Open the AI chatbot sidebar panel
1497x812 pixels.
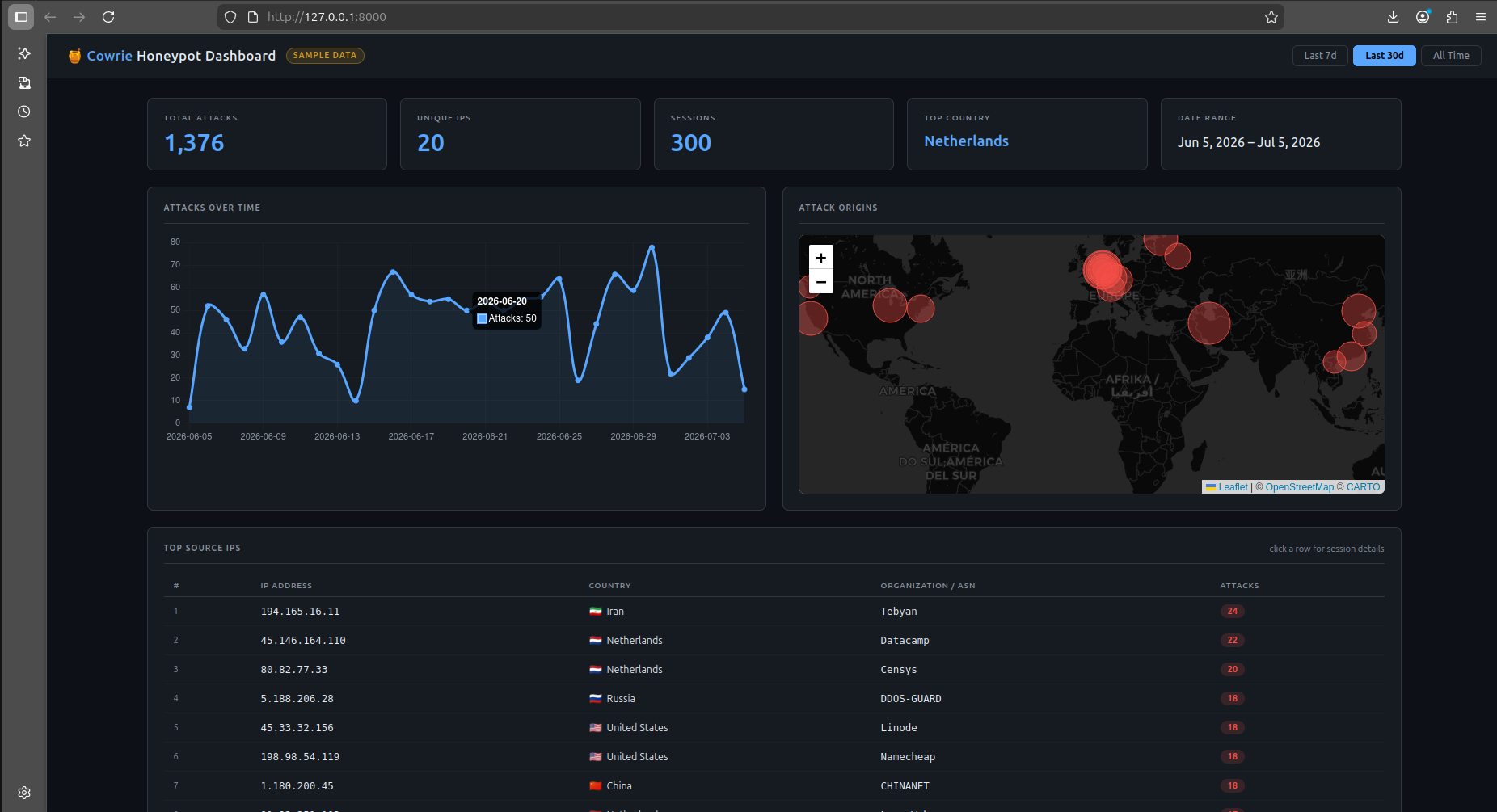(24, 53)
